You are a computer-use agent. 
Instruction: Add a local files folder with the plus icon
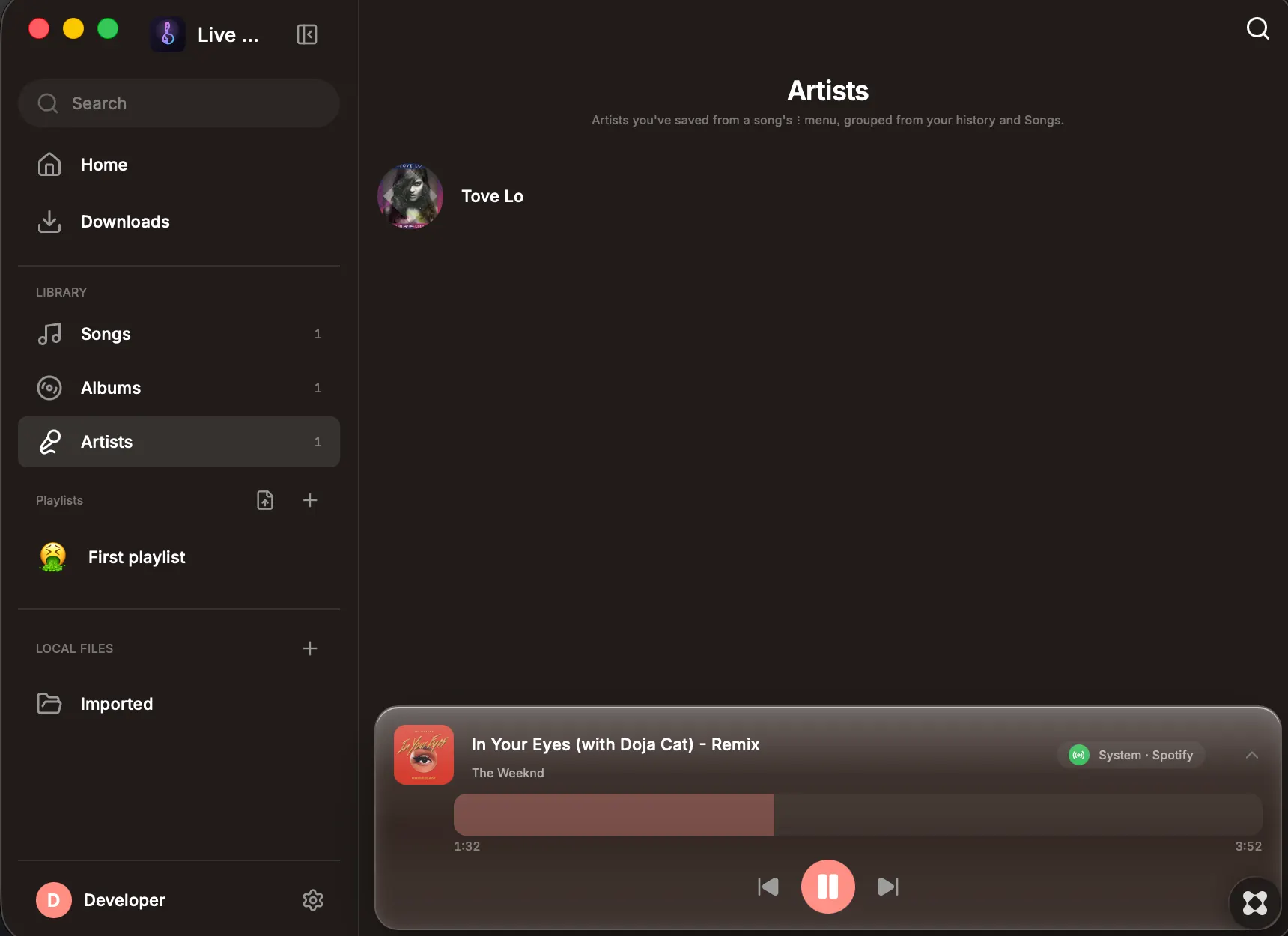coord(310,648)
